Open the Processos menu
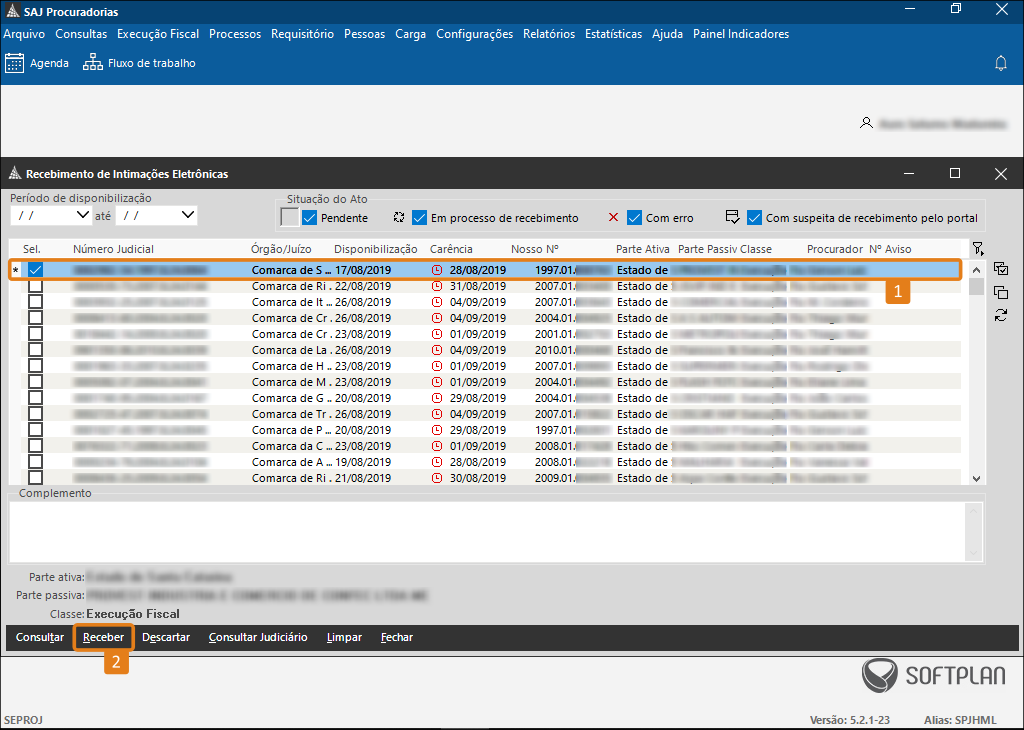1024x730 pixels. coord(235,34)
